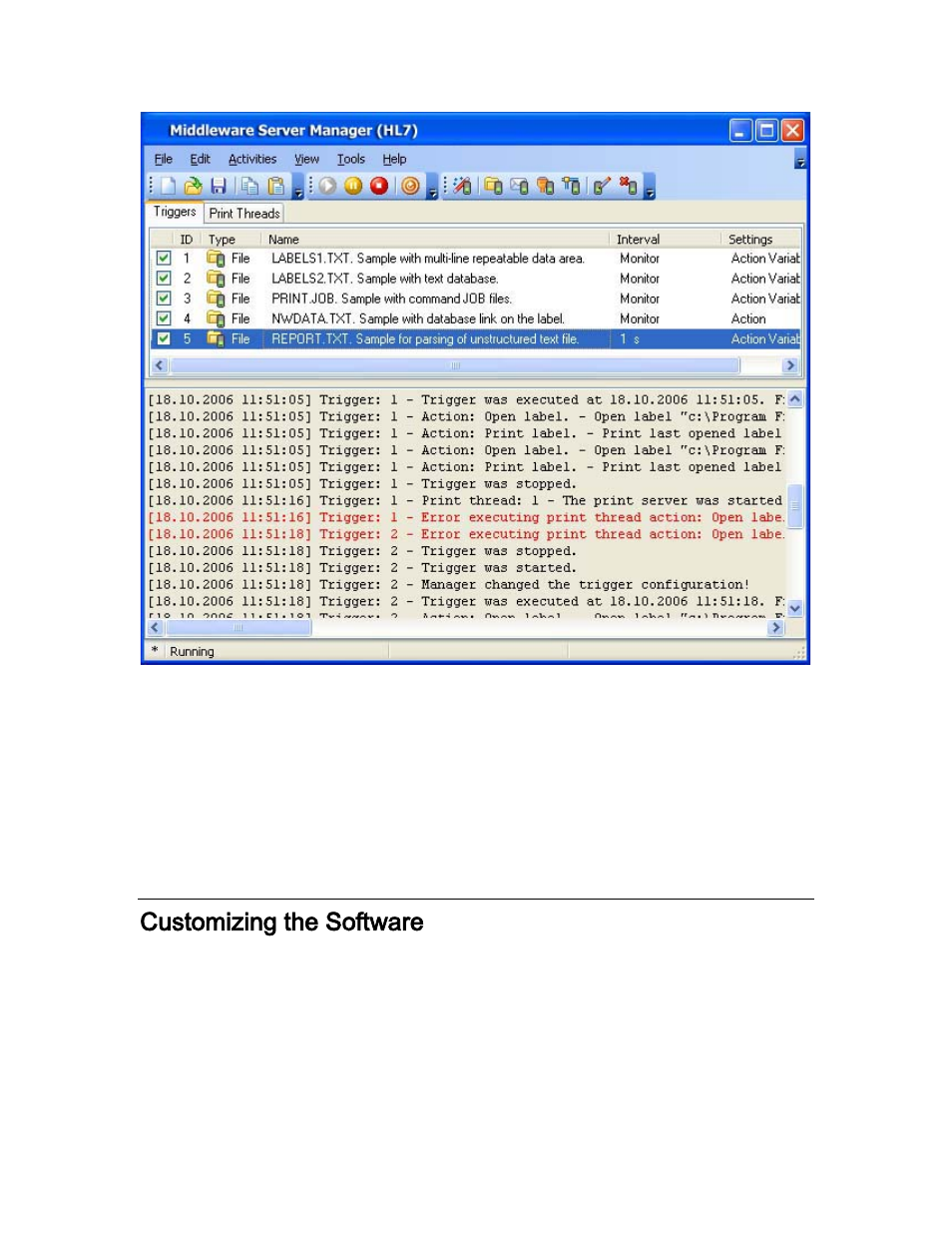The image size is (952, 1233).
Task: Select the REPORT.TXT trigger name
Action: point(424,338)
